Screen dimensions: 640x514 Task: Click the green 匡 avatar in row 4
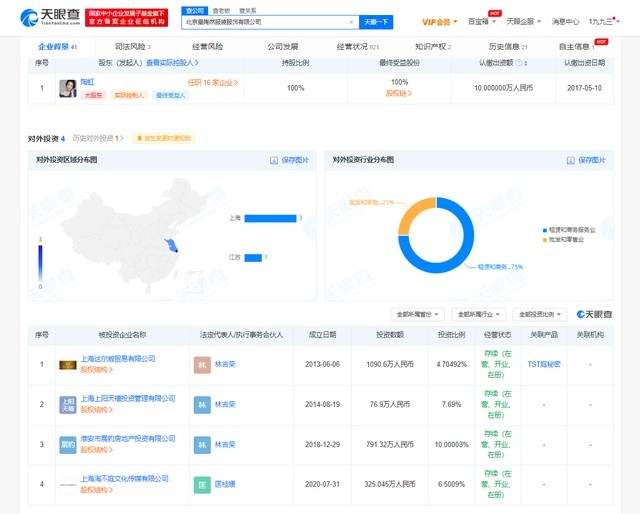(202, 485)
